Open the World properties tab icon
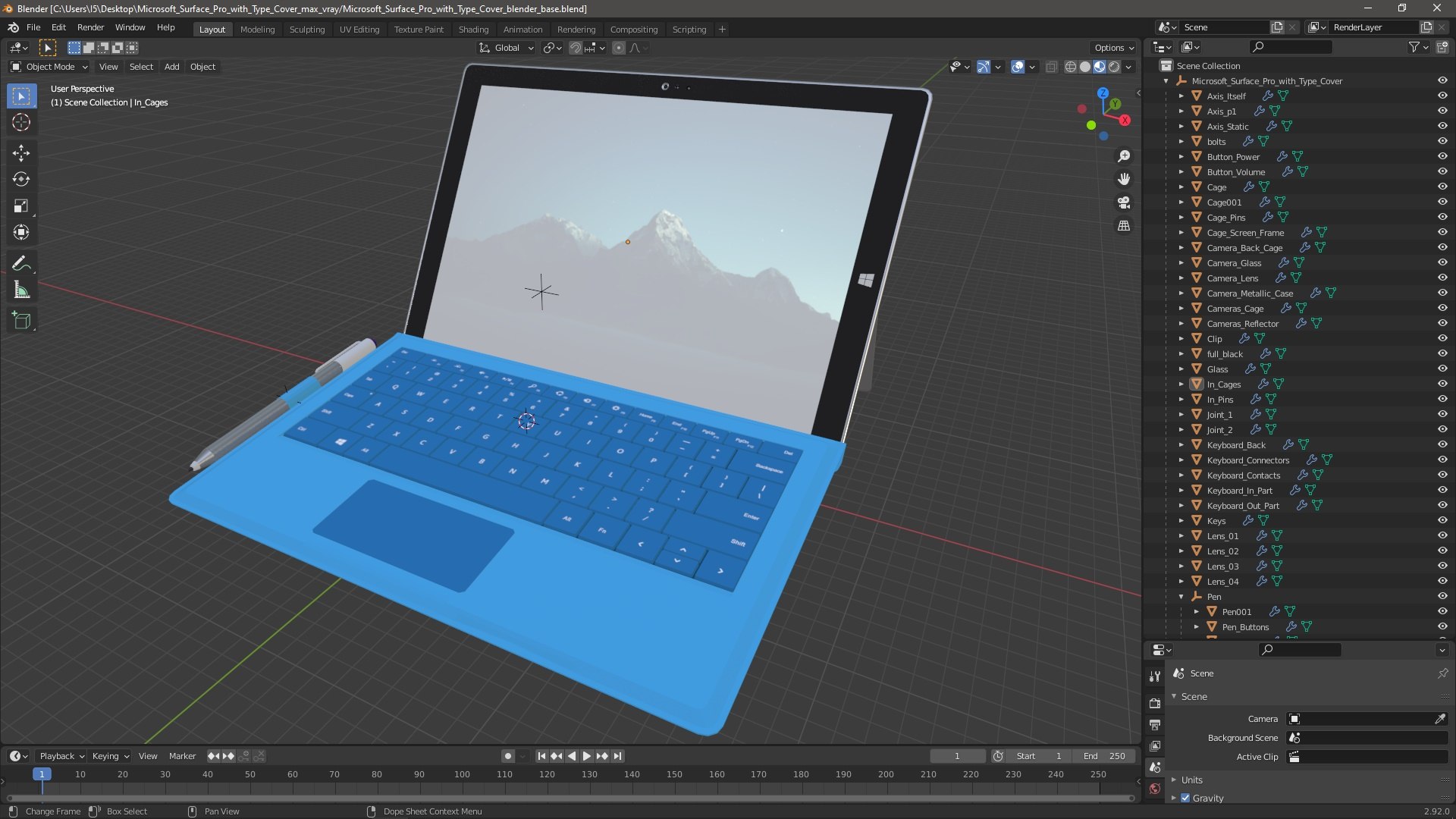 pos(1155,789)
